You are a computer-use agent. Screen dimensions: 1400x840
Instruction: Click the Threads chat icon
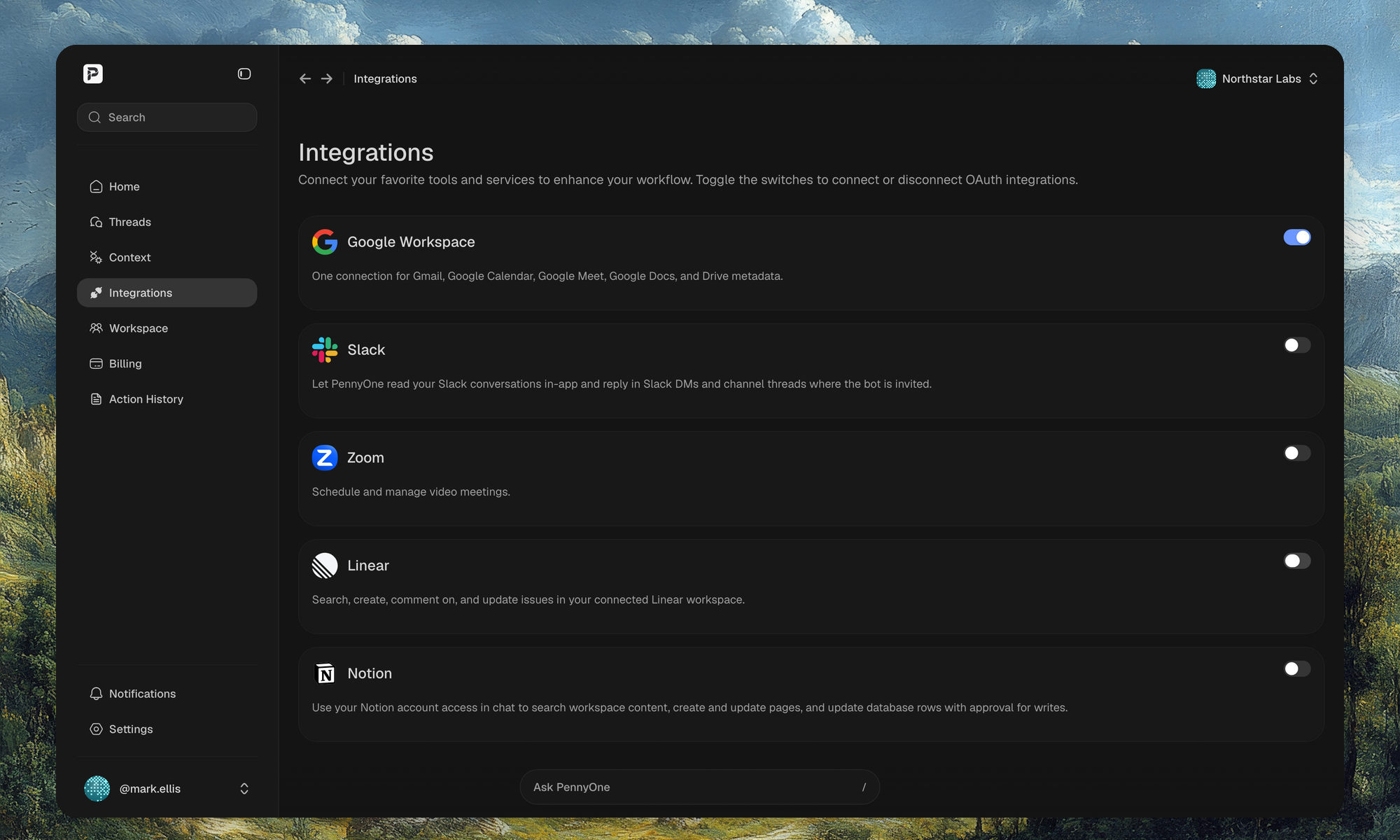pos(96,222)
